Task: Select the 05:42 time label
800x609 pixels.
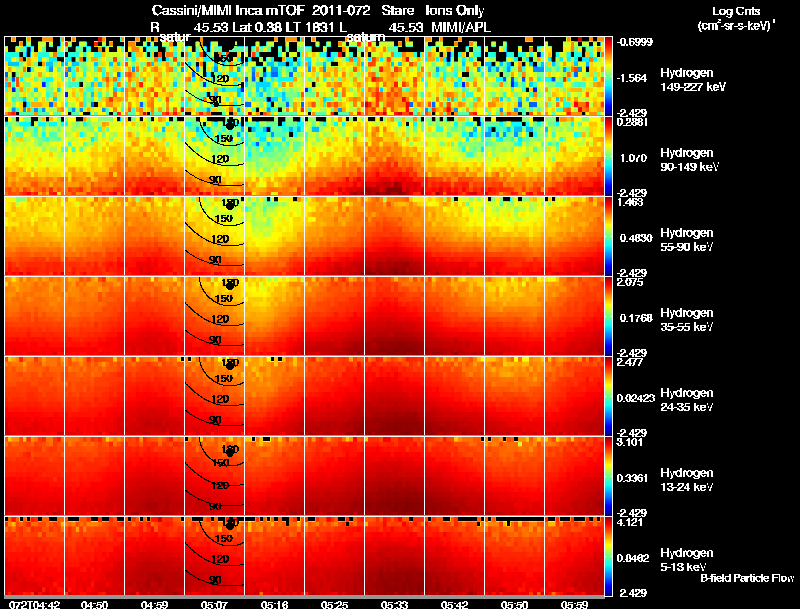Action: tap(454, 604)
